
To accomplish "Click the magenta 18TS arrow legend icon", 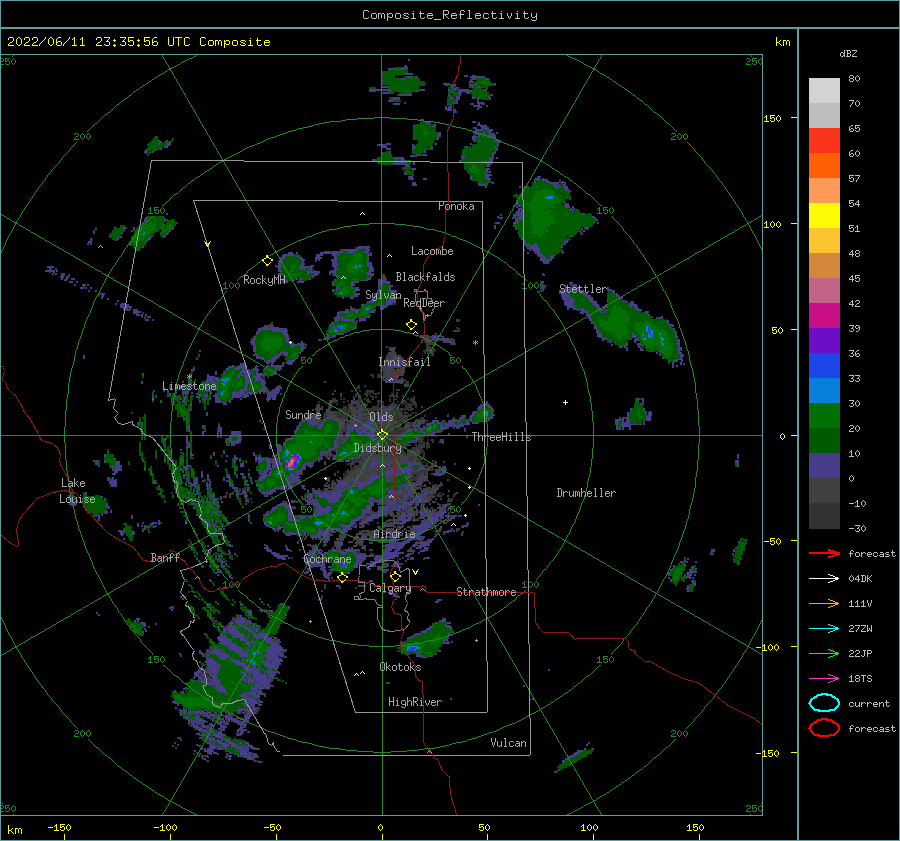I will tap(824, 679).
